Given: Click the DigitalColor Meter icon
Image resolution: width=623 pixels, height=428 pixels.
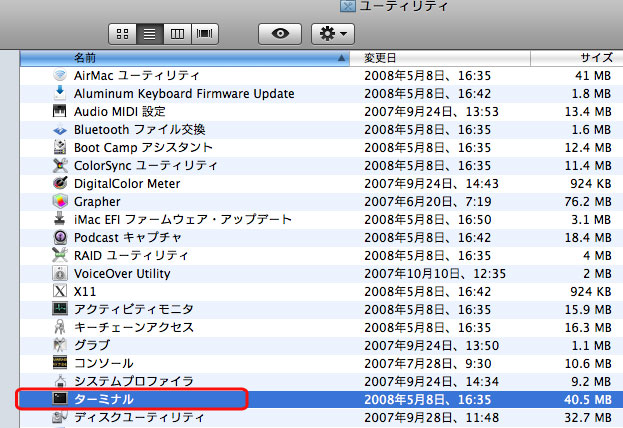Looking at the screenshot, I should tap(60, 183).
